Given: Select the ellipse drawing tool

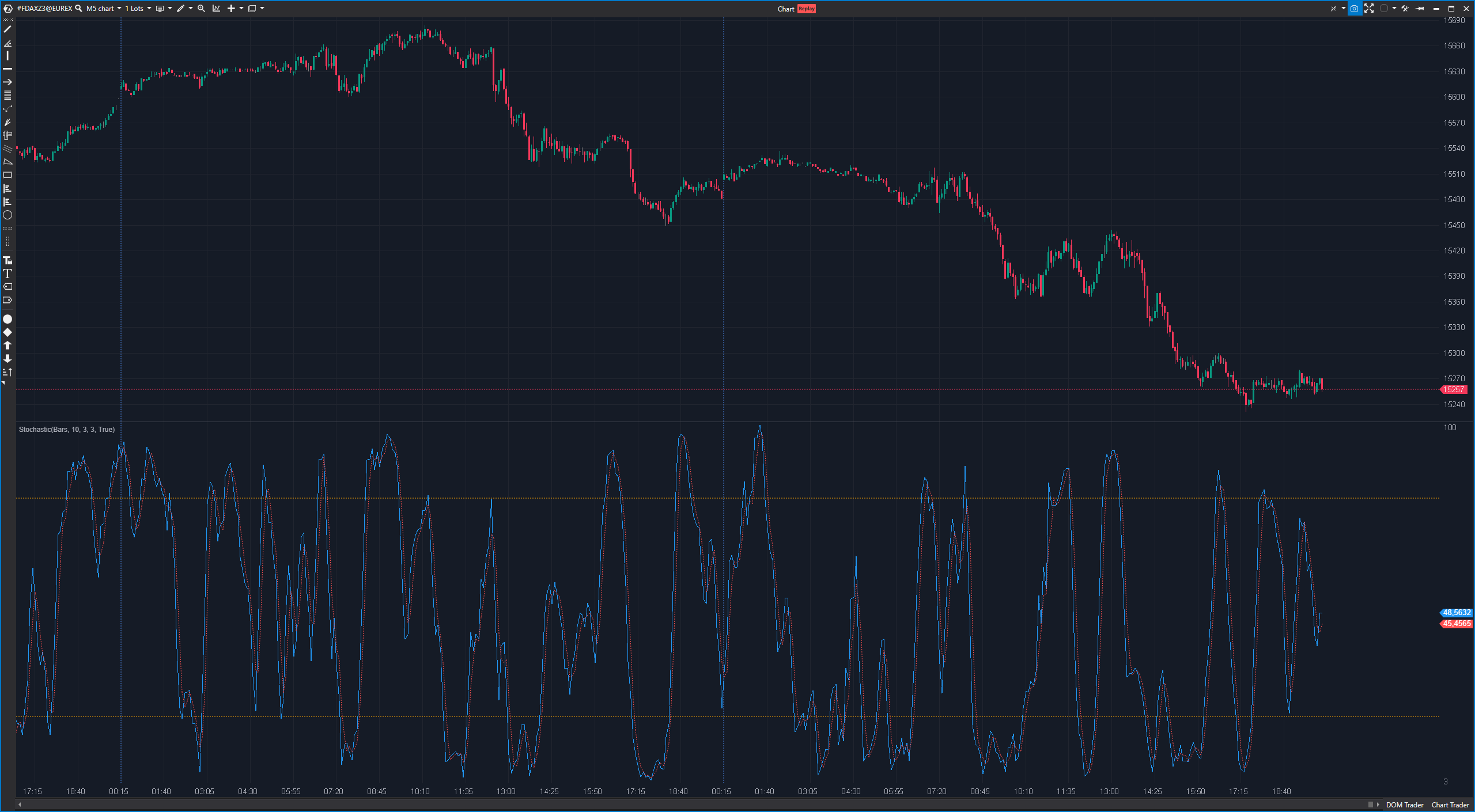Looking at the screenshot, I should 7,215.
